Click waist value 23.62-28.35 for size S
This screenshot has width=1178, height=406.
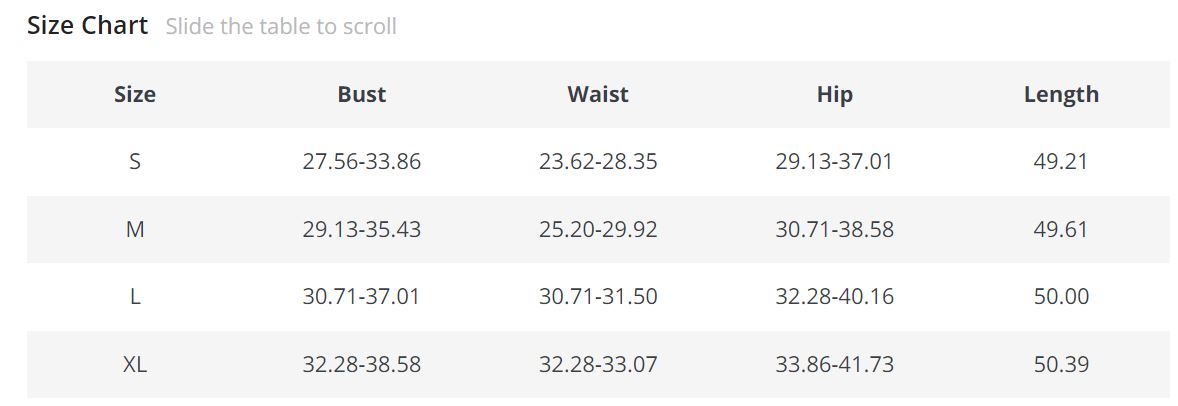(598, 161)
